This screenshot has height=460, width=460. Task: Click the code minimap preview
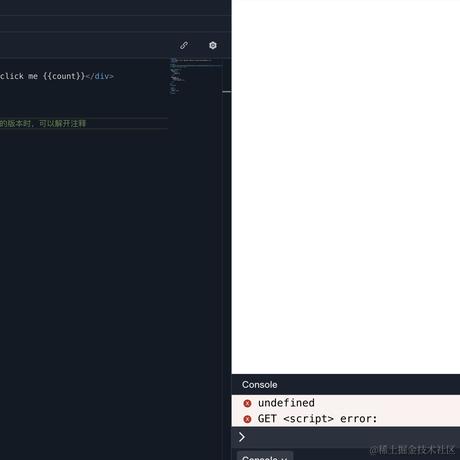(x=196, y=77)
